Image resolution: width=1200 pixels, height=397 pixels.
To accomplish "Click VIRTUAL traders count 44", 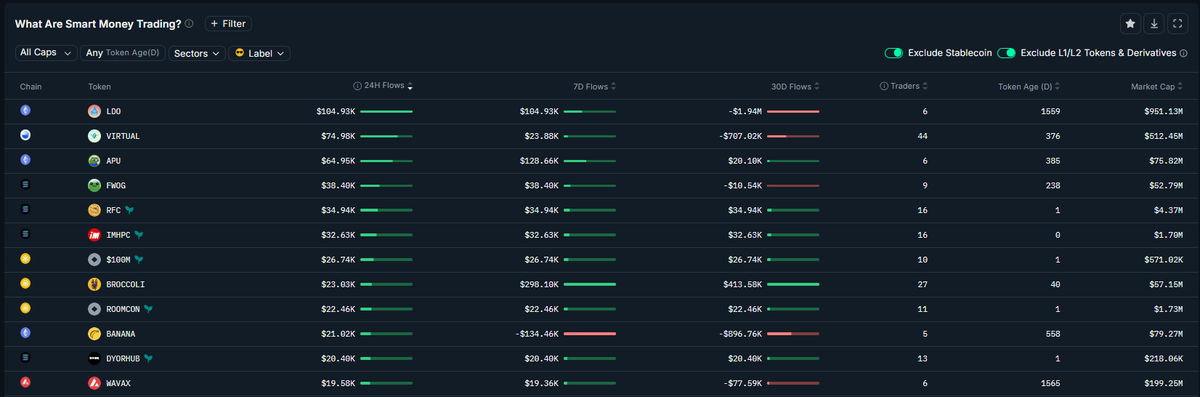I will point(922,136).
